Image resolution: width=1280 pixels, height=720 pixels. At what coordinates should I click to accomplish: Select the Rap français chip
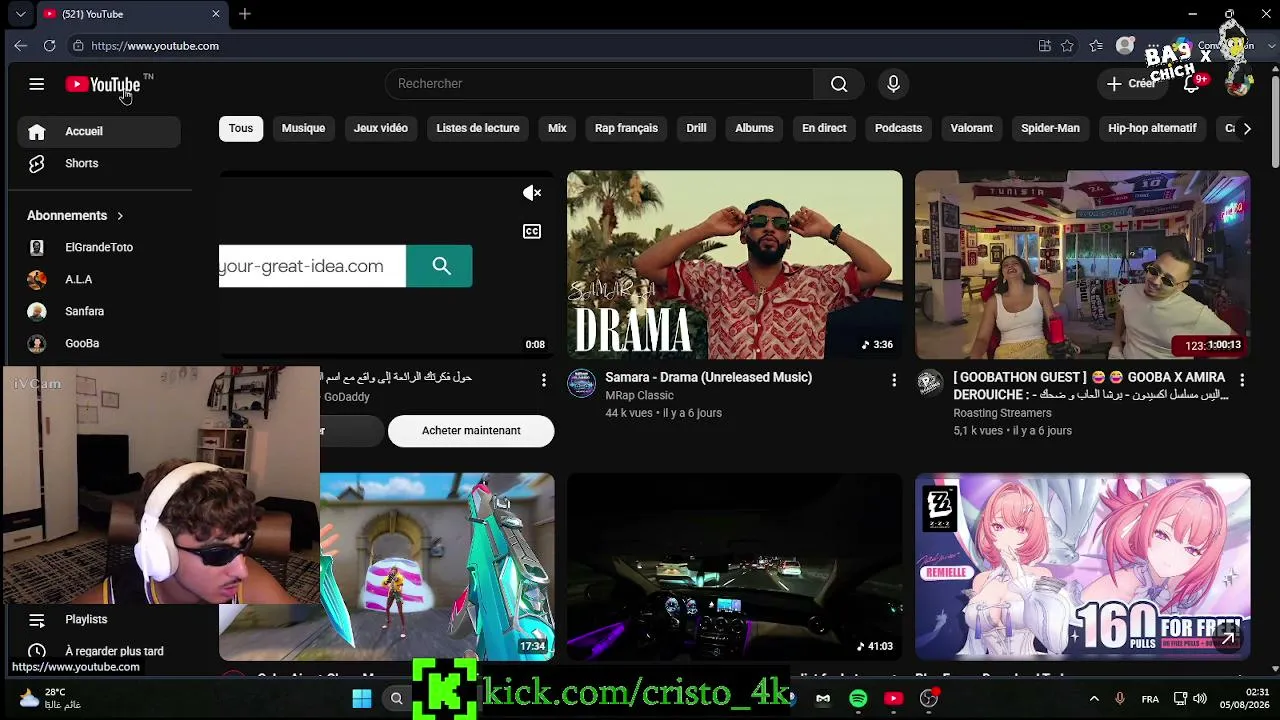click(626, 128)
